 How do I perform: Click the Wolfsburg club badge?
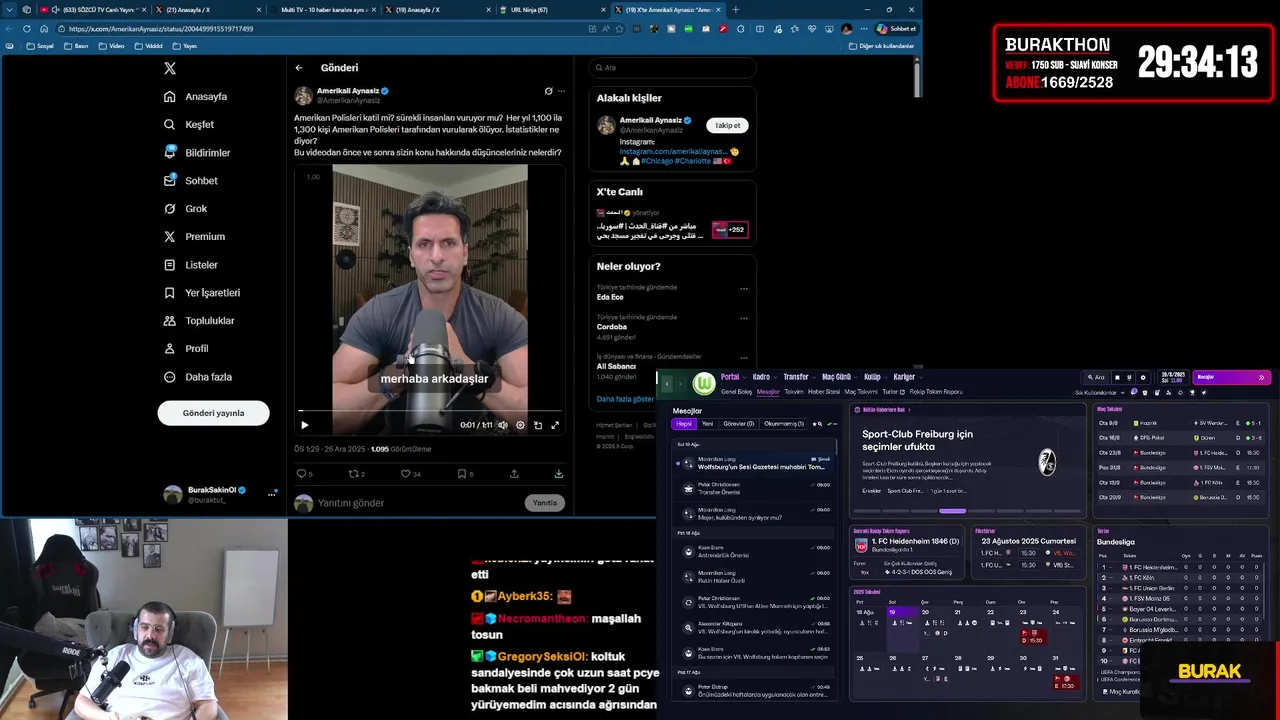point(704,383)
